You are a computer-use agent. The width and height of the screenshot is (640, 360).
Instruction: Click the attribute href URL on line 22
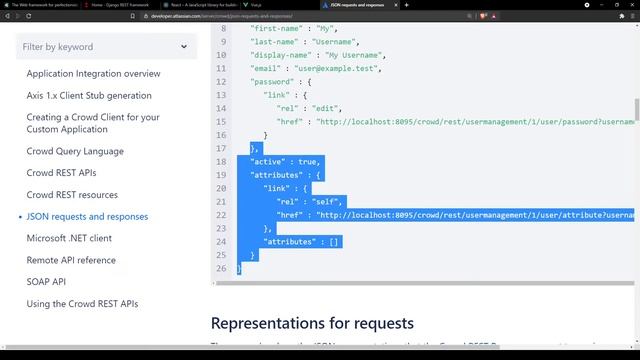[x=475, y=215]
